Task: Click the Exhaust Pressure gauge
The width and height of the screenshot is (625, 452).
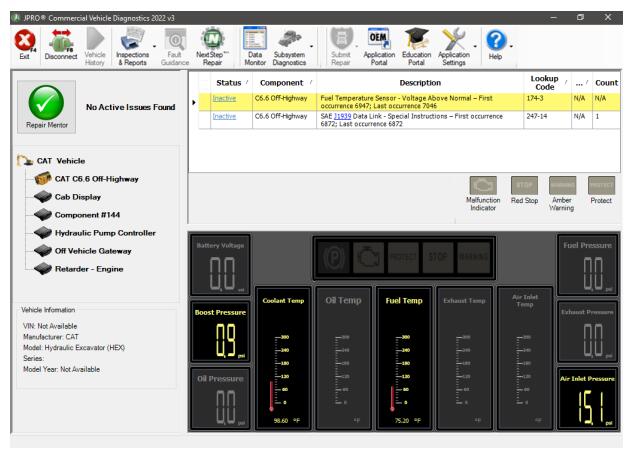Action: click(588, 332)
